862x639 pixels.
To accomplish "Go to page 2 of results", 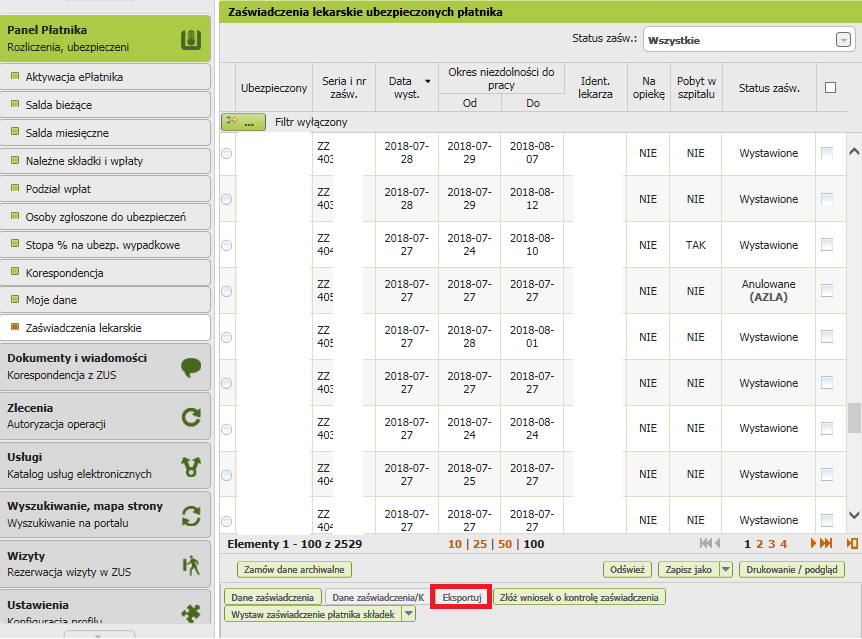I will pyautogui.click(x=759, y=544).
